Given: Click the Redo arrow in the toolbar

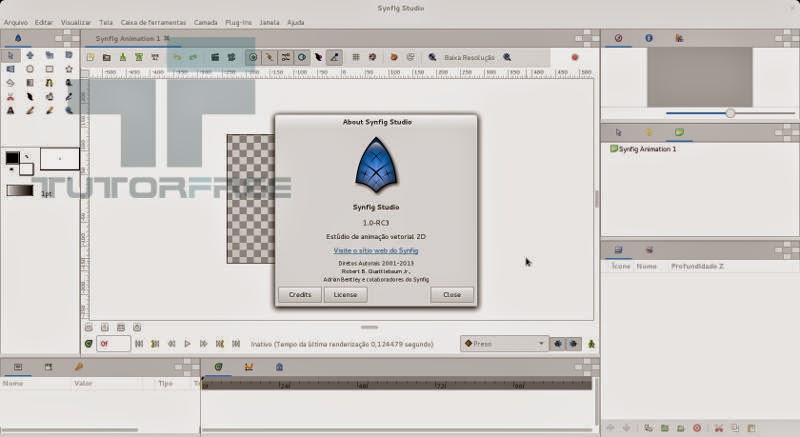Looking at the screenshot, I should (193, 57).
